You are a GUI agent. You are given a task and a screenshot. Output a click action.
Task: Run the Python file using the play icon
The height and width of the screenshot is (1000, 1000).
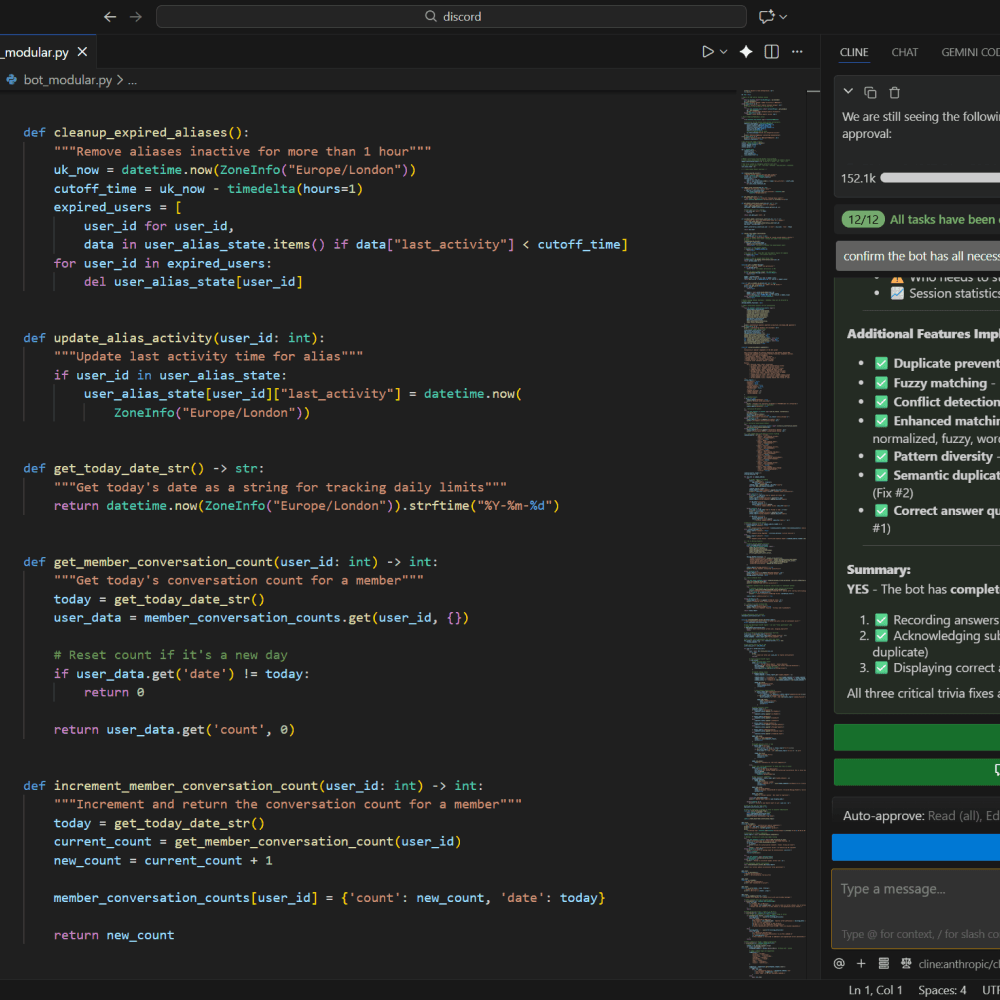point(707,51)
